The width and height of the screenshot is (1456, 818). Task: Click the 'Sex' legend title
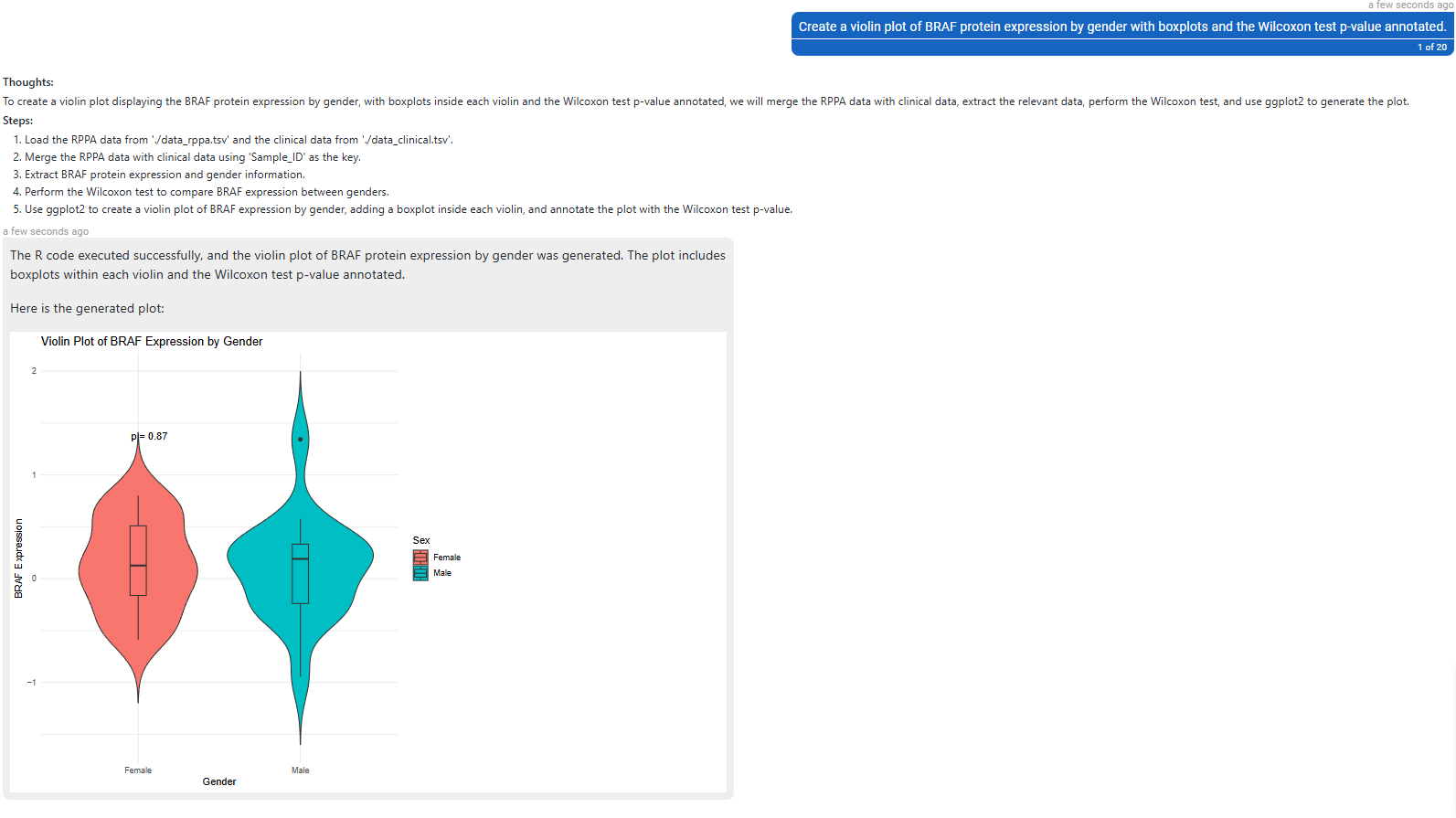tap(421, 541)
